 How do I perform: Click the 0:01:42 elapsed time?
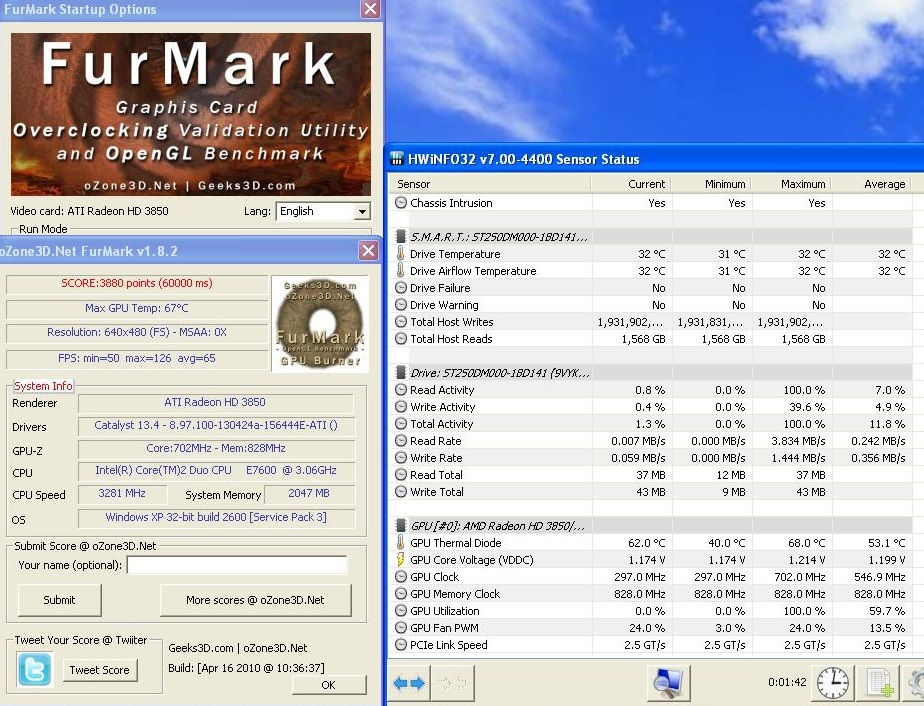[x=787, y=682]
